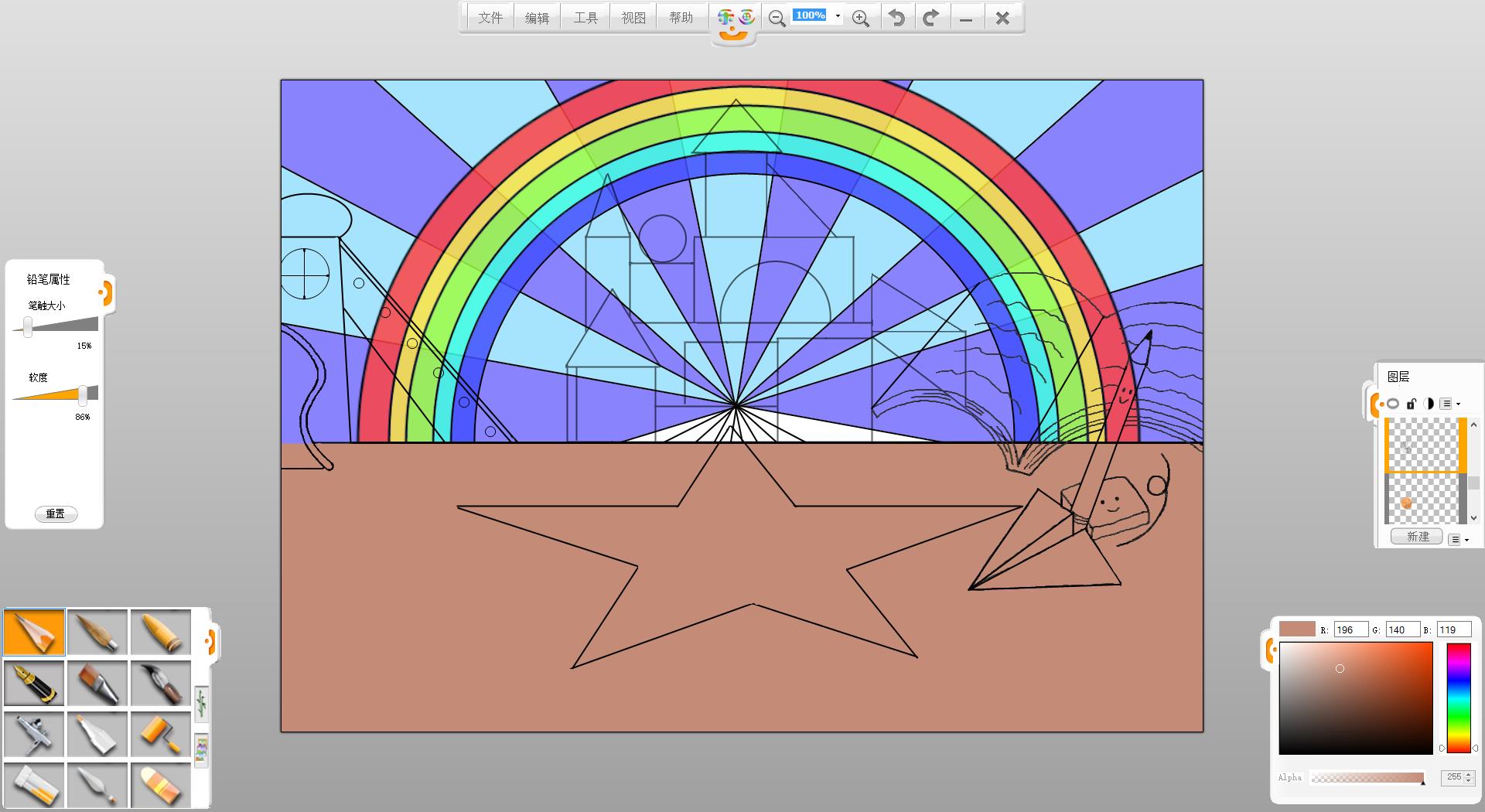
Task: Select the eraser tool
Action: (161, 785)
